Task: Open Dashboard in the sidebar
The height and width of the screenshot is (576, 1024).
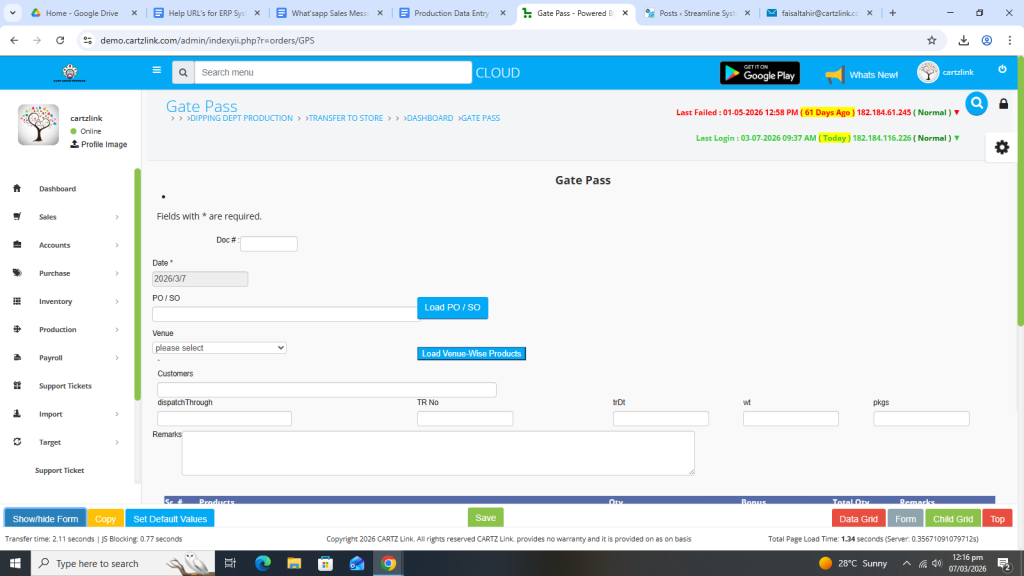Action: point(57,189)
